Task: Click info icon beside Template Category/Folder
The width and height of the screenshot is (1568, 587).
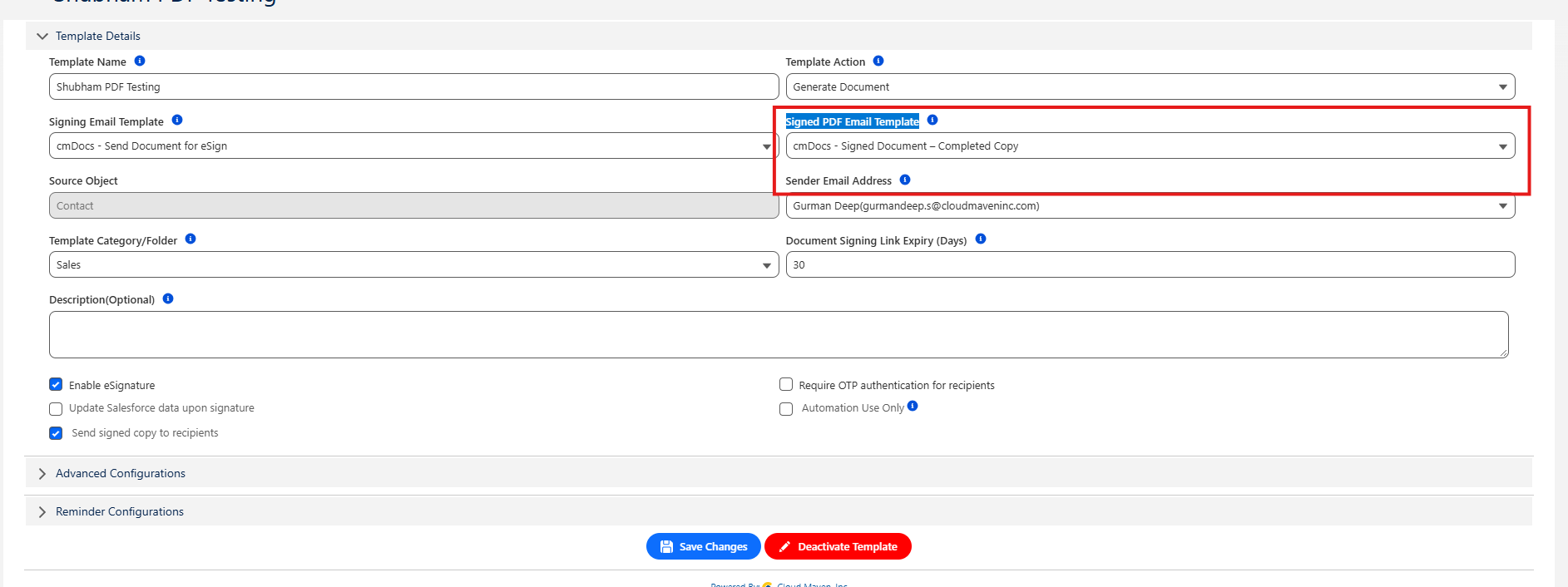Action: tap(190, 239)
